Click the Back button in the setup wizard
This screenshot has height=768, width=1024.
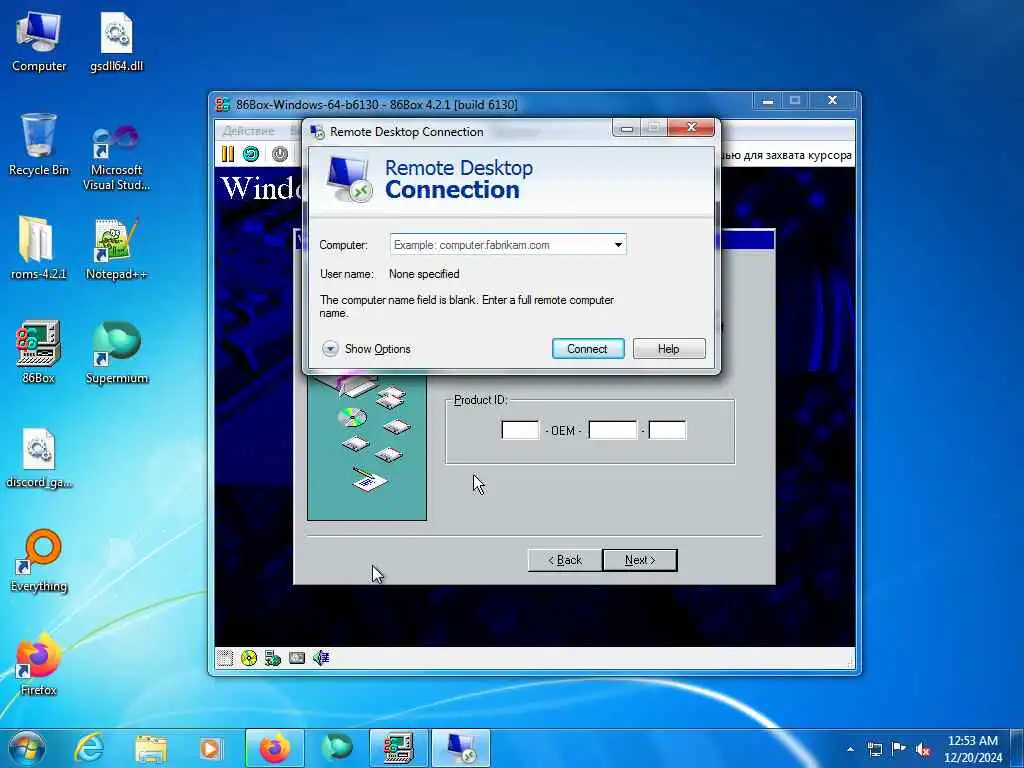pyautogui.click(x=565, y=560)
